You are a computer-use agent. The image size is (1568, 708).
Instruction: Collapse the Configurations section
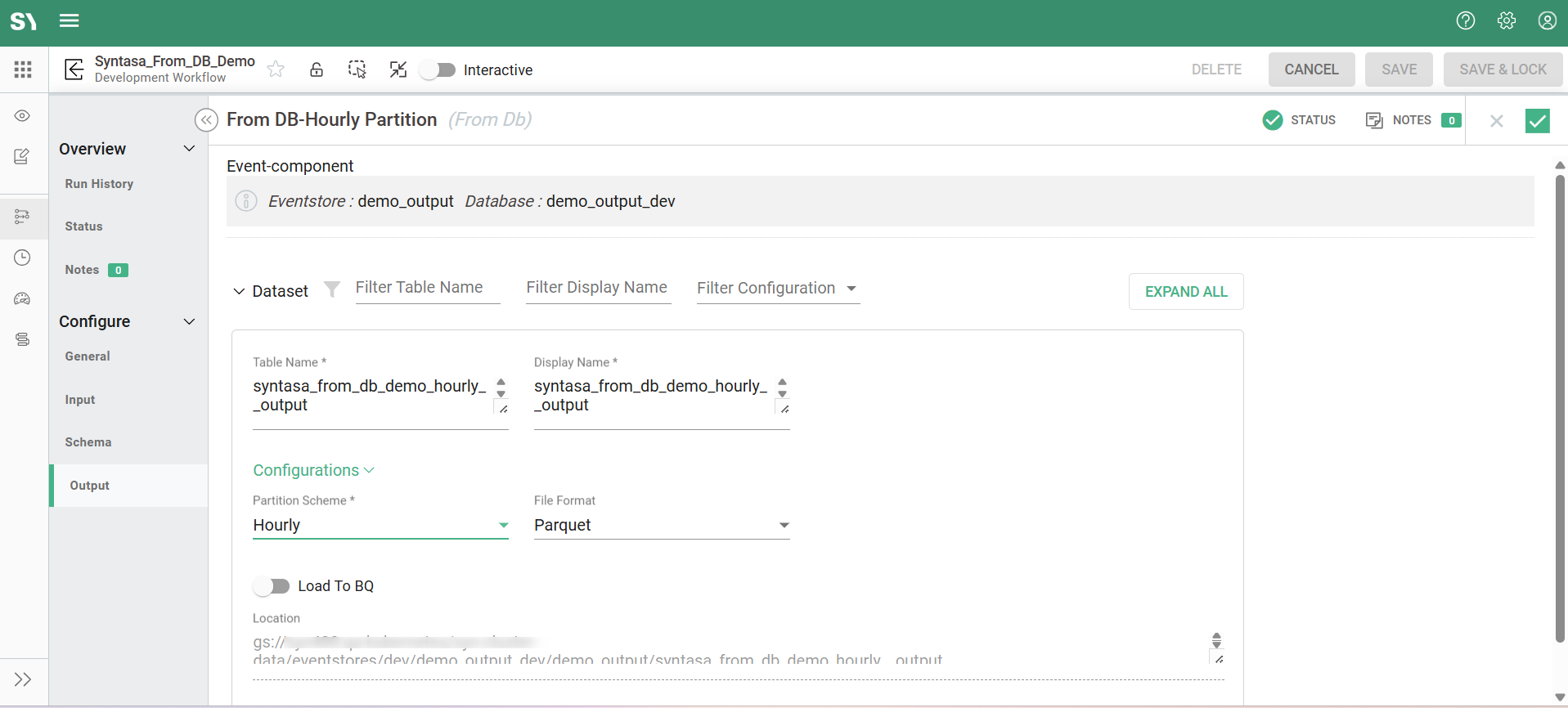click(313, 470)
